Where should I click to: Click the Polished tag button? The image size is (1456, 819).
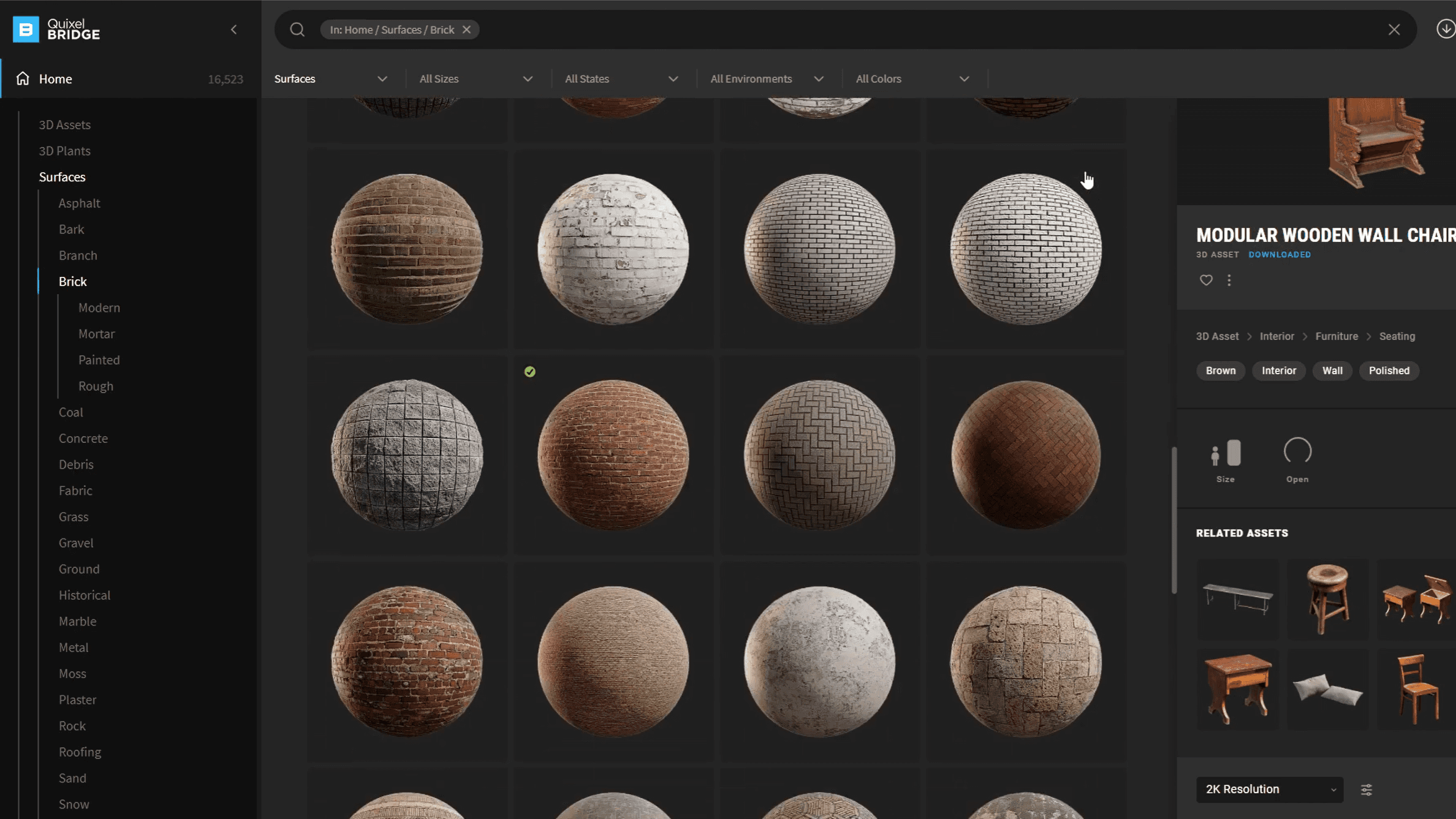coord(1389,371)
